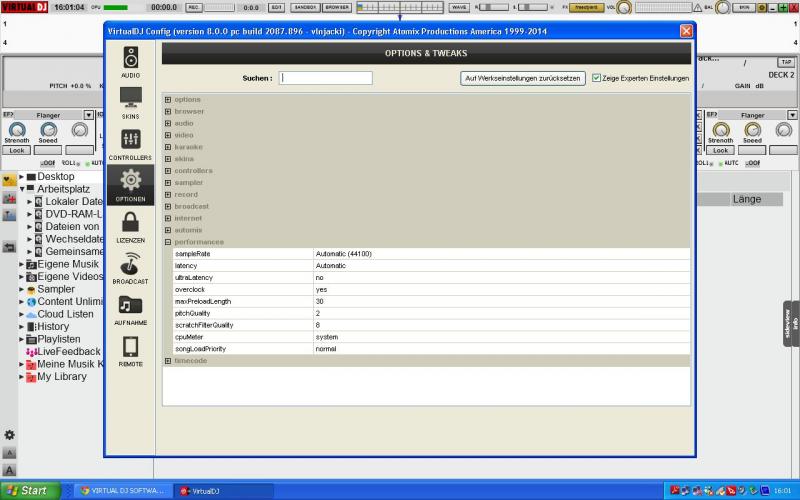This screenshot has height=500, width=800.
Task: Open the BROADCAST settings page
Action: [x=131, y=268]
